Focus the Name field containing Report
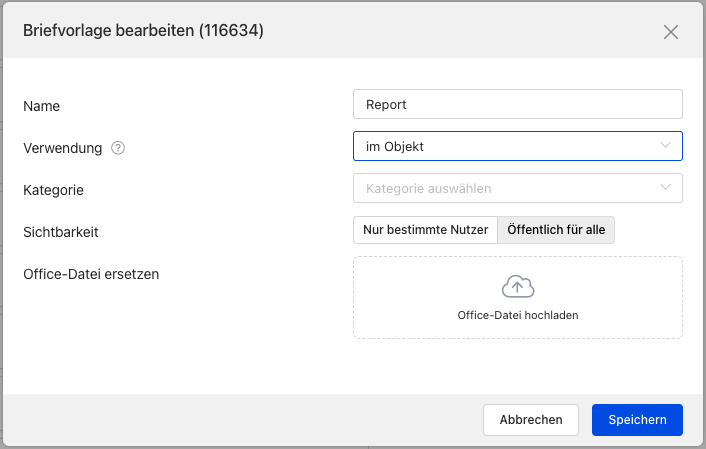706x449 pixels. click(518, 104)
